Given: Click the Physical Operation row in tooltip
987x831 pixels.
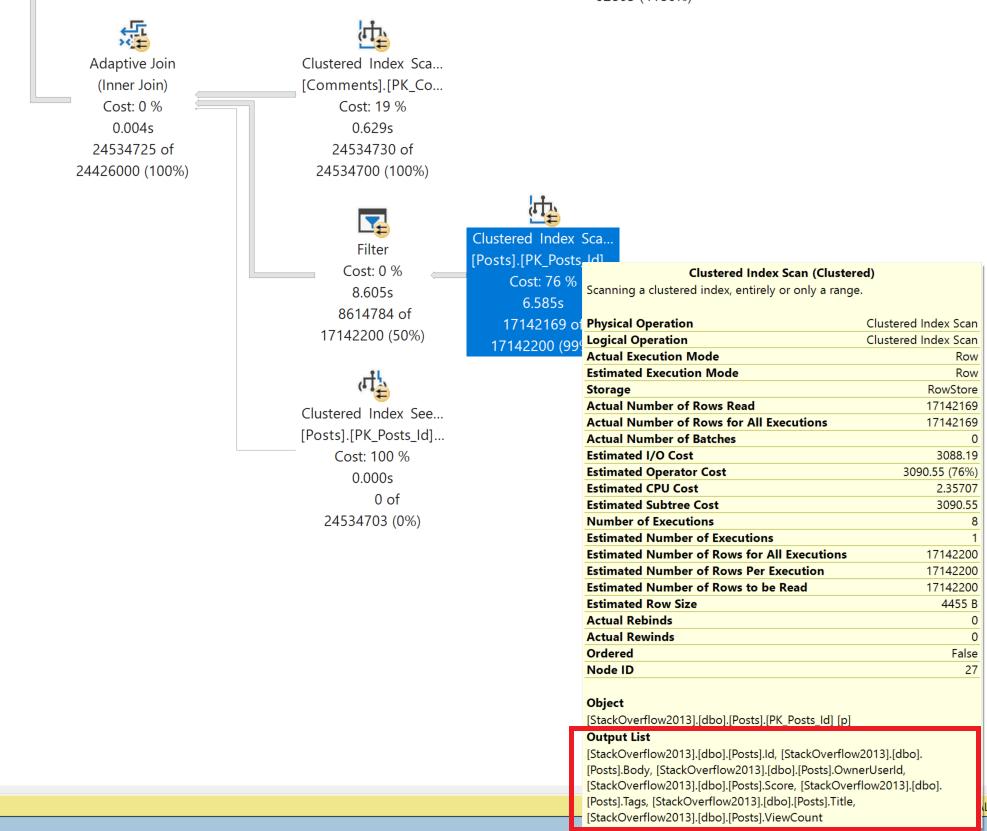Looking at the screenshot, I should 781,324.
